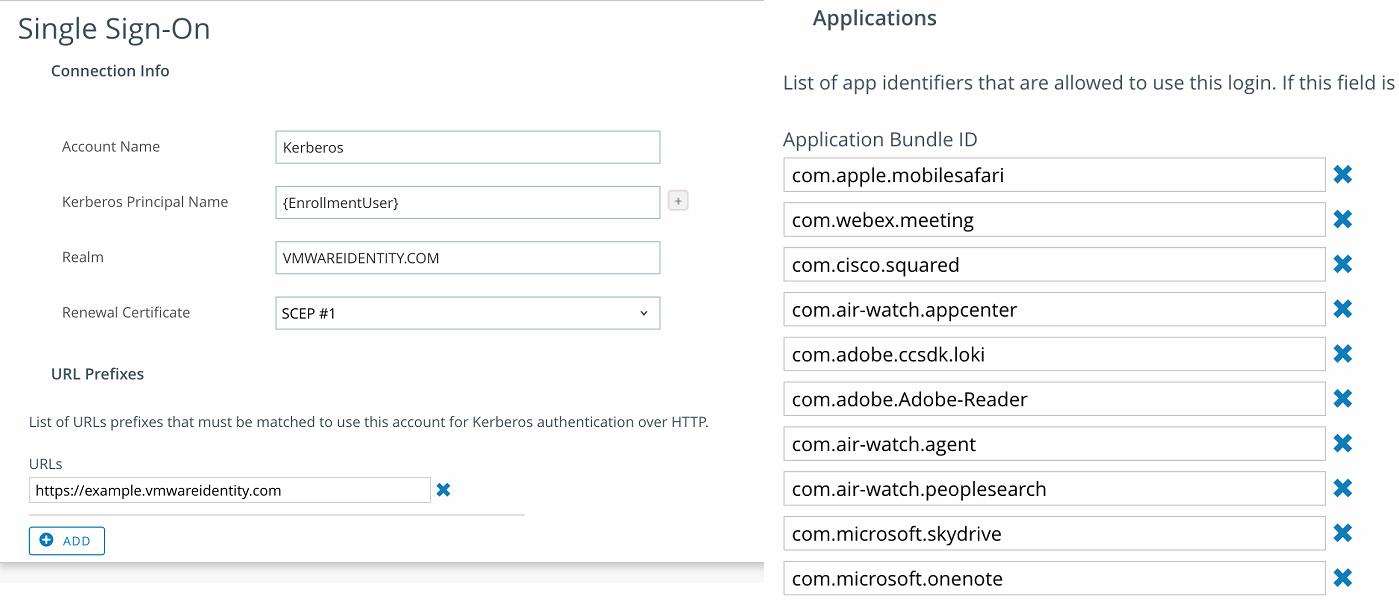The width and height of the screenshot is (1399, 602).
Task: Remove the com.adobe.ccsdk.loki bundle ID
Action: (x=1343, y=354)
